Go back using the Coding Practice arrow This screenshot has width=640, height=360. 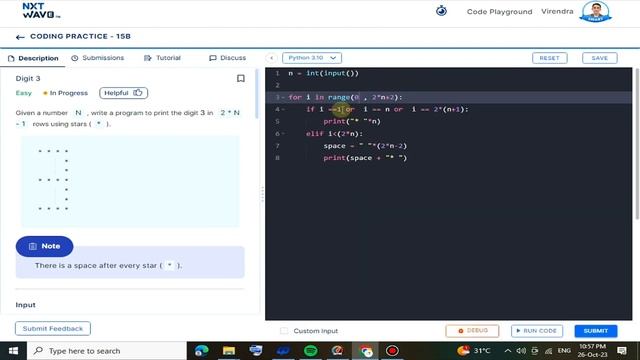(20, 37)
